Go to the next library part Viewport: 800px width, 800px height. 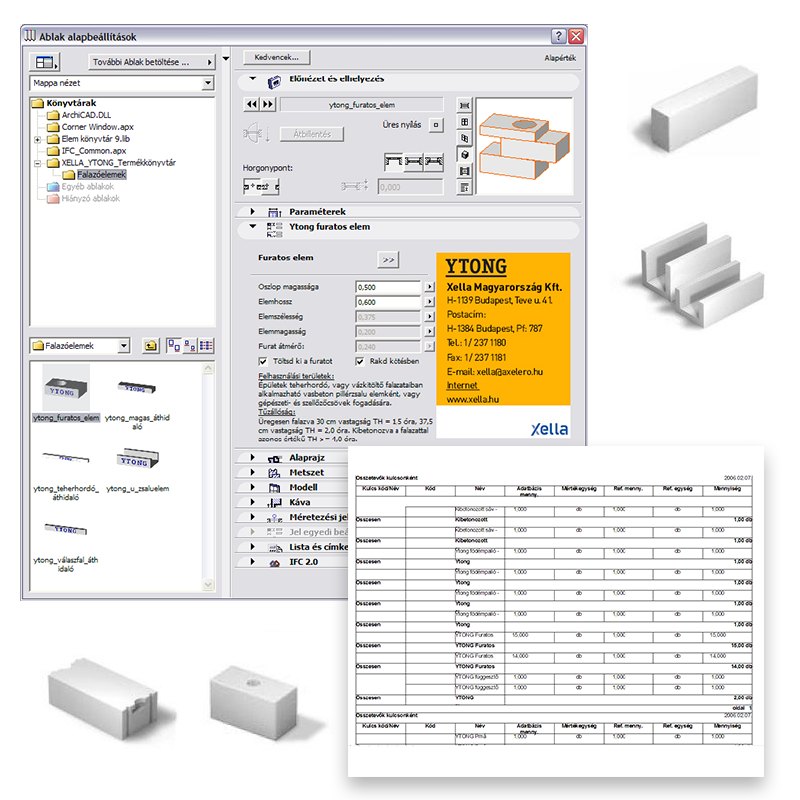point(268,105)
